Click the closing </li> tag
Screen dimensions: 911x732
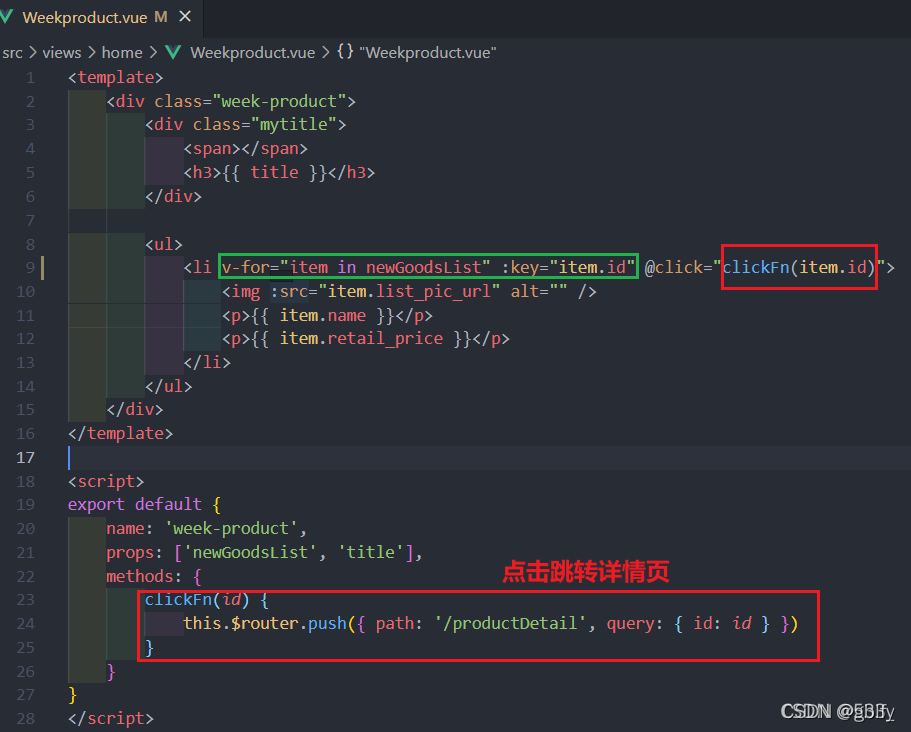[207, 363]
